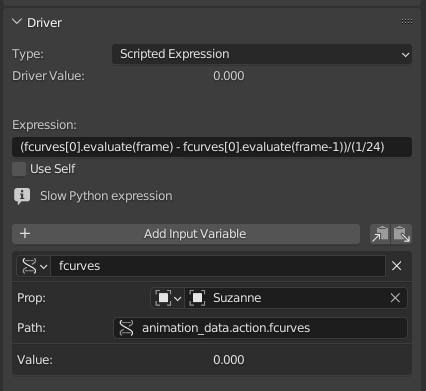Click the driver Expression input field
This screenshot has height=391, width=426.
tap(212, 147)
